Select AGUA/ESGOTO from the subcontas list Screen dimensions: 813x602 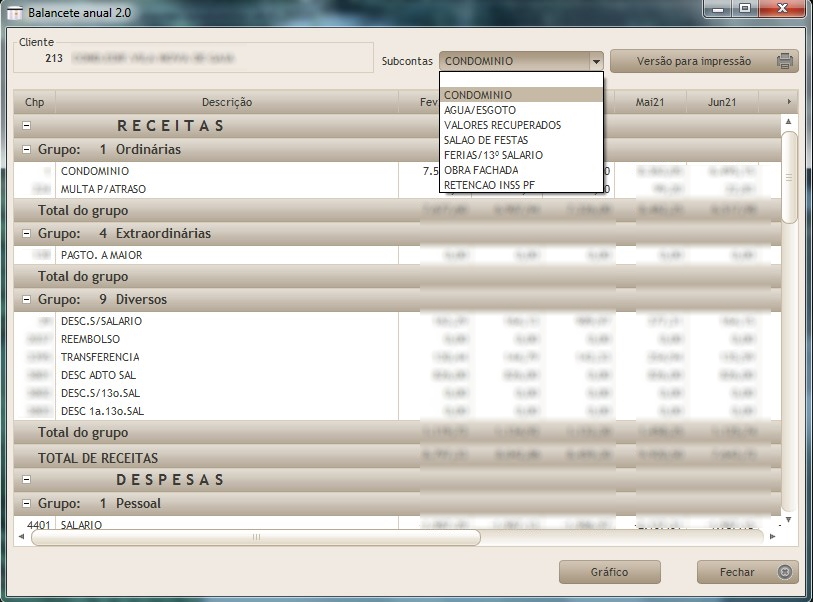[480, 110]
